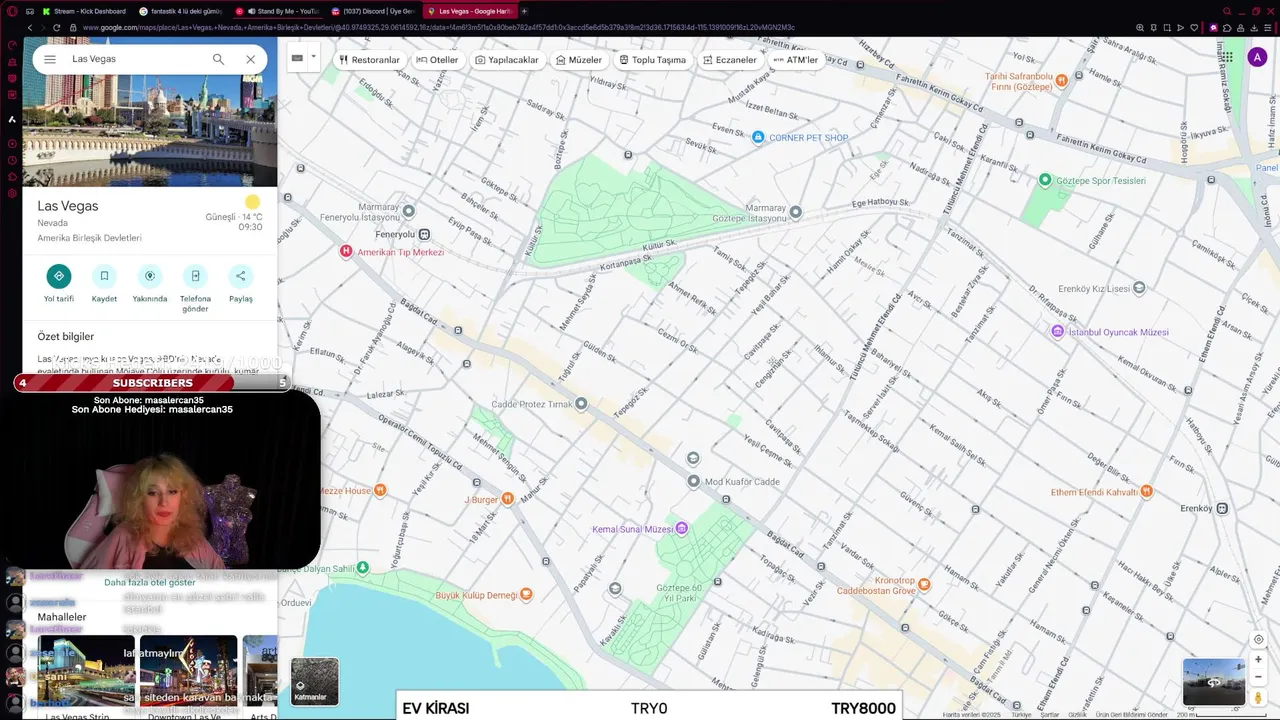Click the browser back arrow
The height and width of the screenshot is (720, 1280).
[x=30, y=28]
